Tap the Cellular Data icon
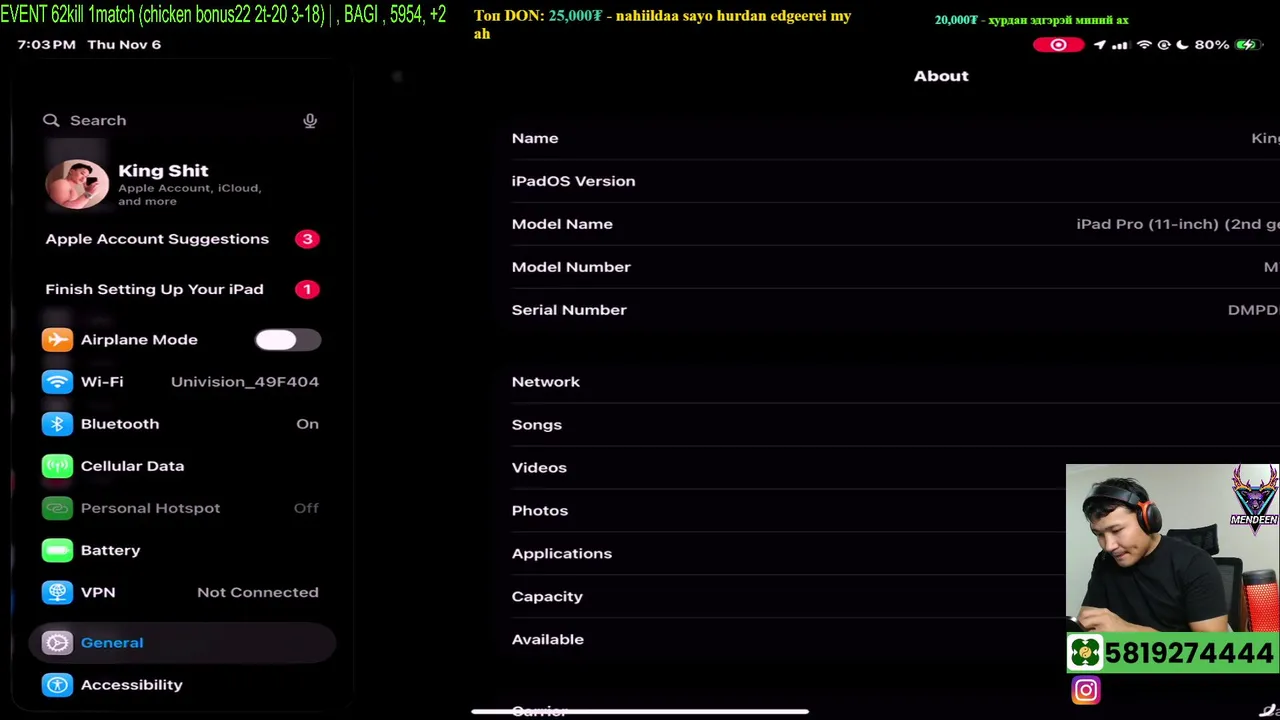 57,466
